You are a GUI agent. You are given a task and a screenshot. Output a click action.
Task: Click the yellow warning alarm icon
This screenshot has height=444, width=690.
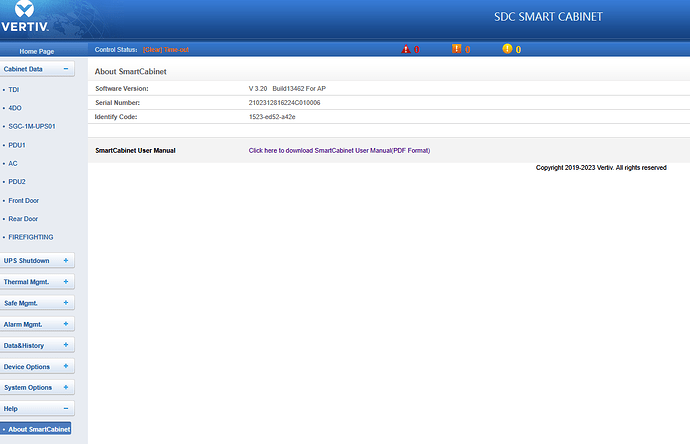[507, 49]
